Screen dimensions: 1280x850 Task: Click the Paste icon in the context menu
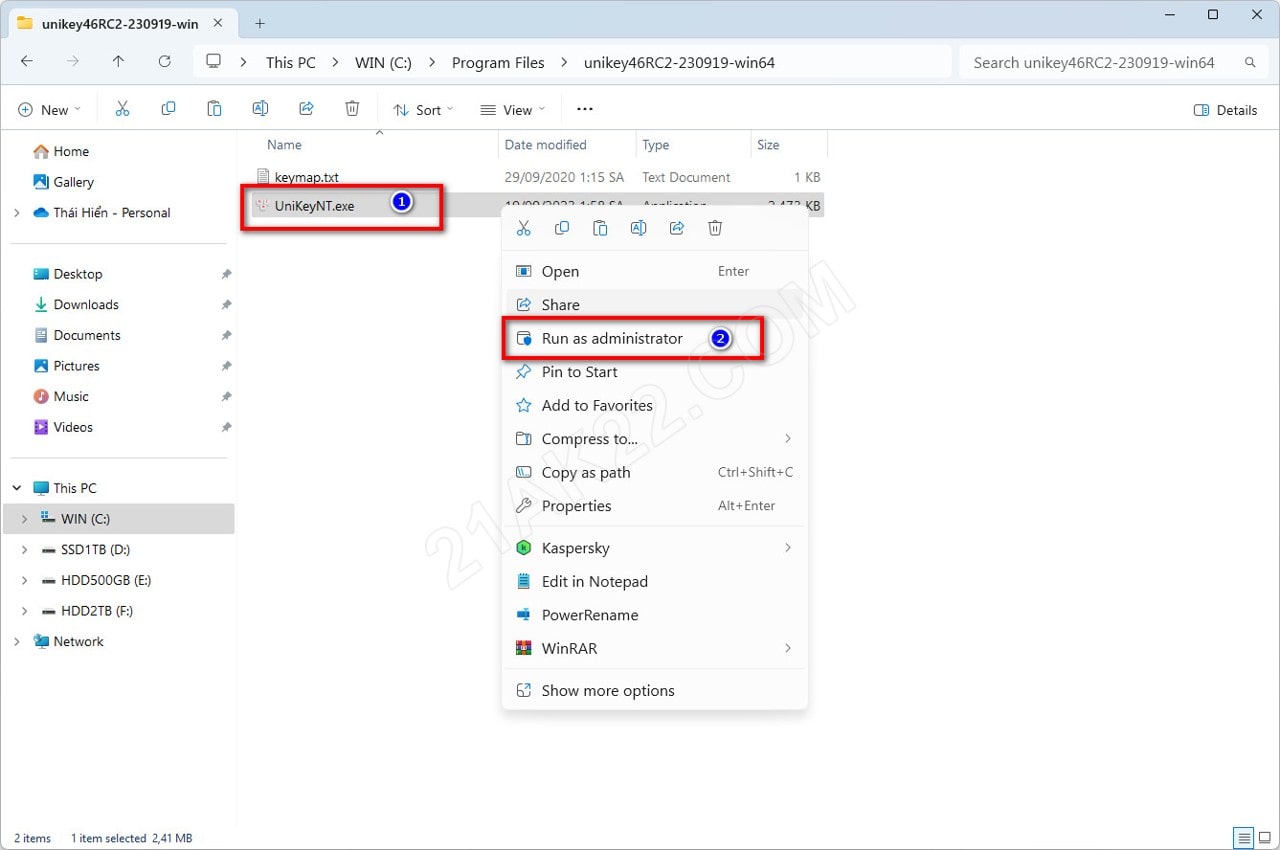(x=600, y=228)
